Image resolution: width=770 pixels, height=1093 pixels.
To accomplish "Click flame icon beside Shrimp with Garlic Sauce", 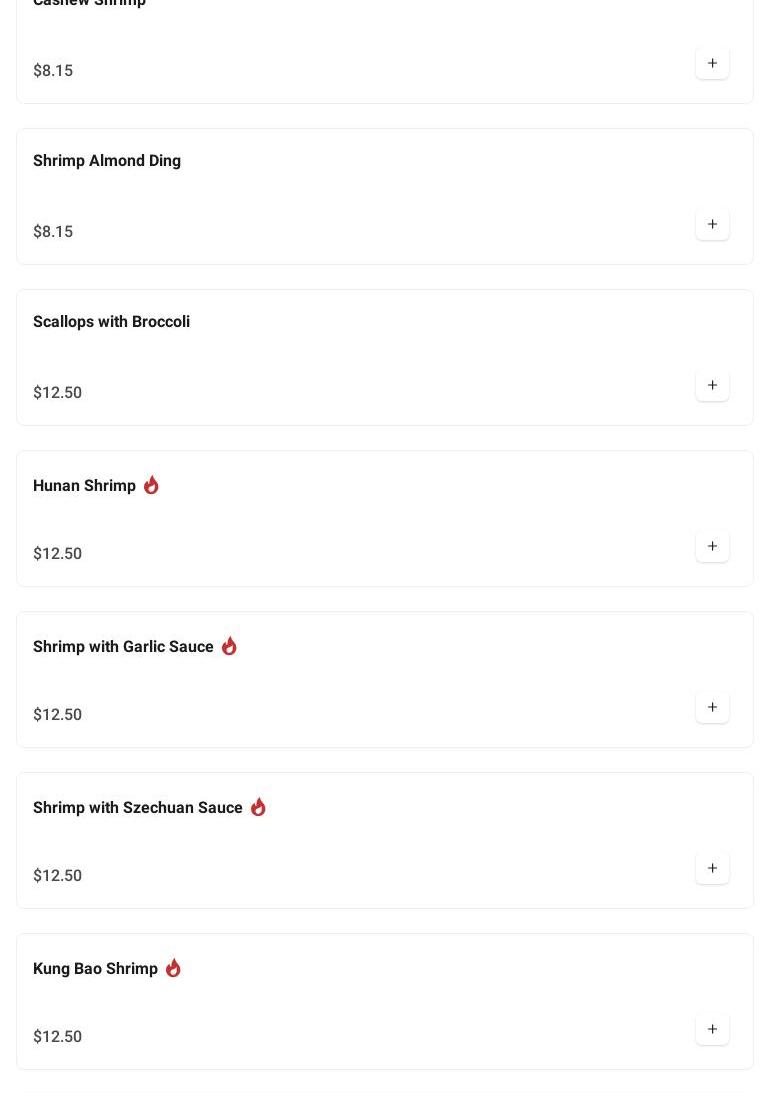I will [x=229, y=646].
